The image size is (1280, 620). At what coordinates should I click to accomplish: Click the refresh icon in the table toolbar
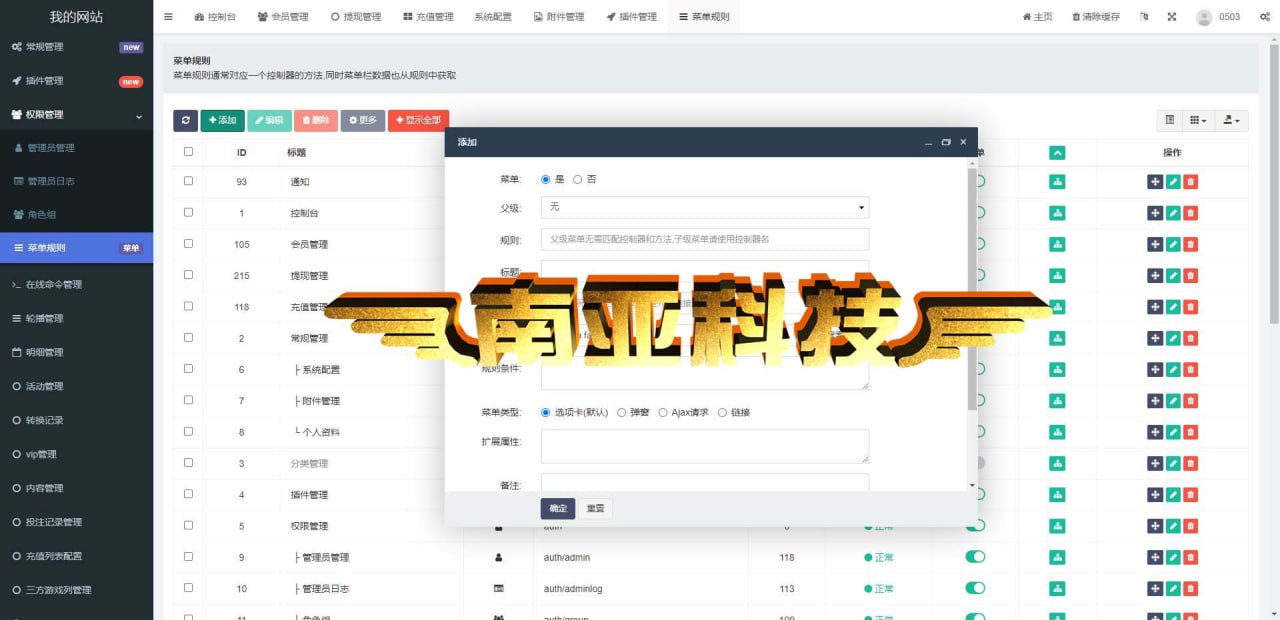[185, 120]
